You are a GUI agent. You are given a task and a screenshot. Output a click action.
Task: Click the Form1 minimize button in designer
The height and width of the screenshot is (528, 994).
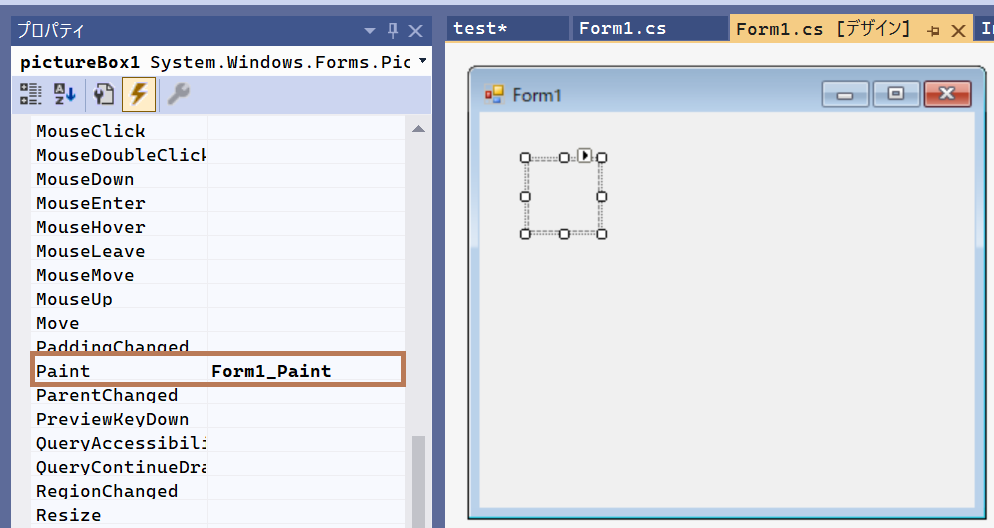click(844, 94)
